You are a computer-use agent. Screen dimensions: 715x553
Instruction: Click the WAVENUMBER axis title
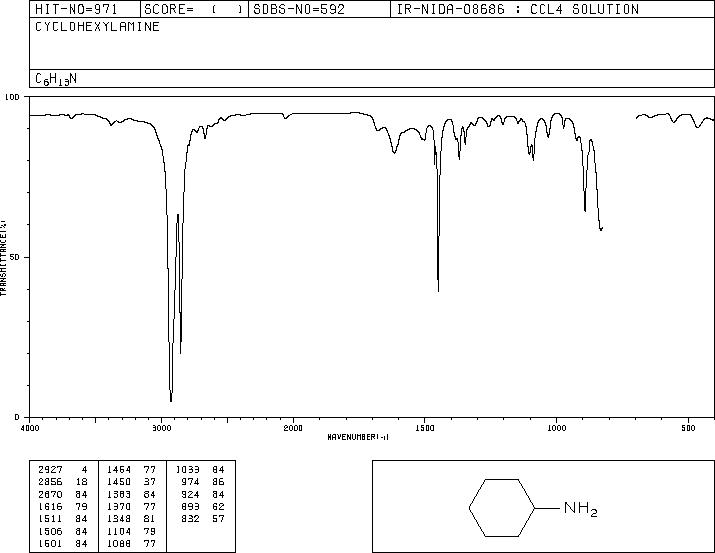(x=358, y=437)
